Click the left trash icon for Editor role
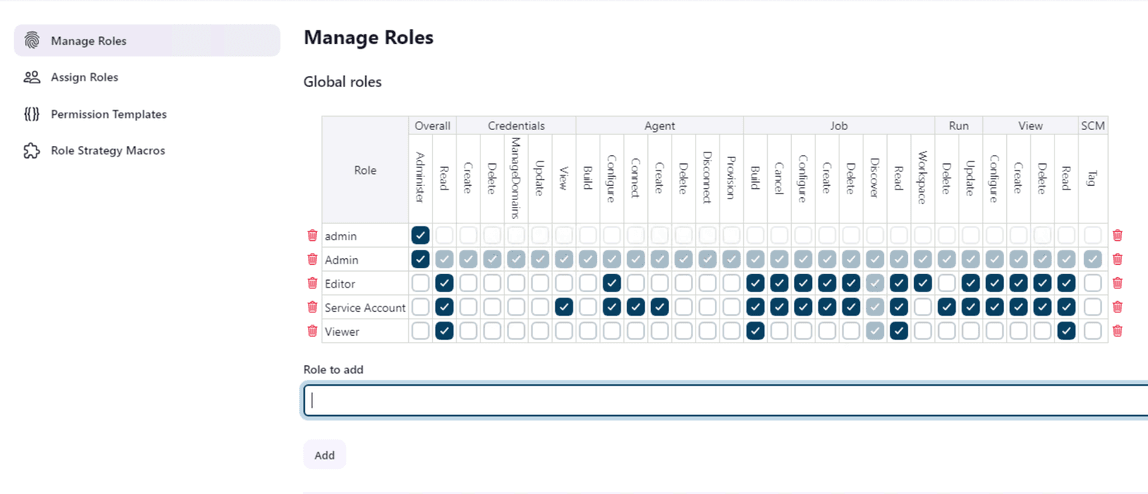The width and height of the screenshot is (1148, 494). pos(312,284)
